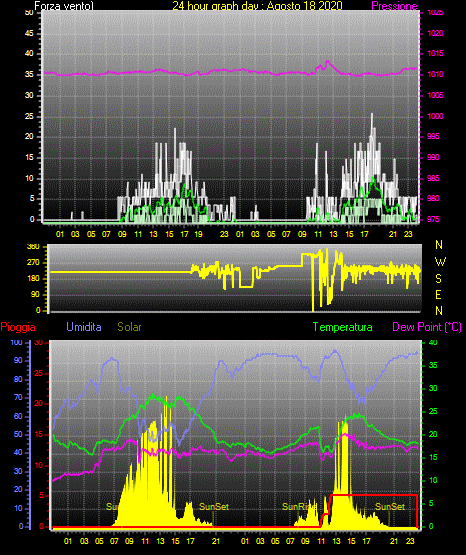Click the 1010 value on pressure axis

click(x=435, y=74)
